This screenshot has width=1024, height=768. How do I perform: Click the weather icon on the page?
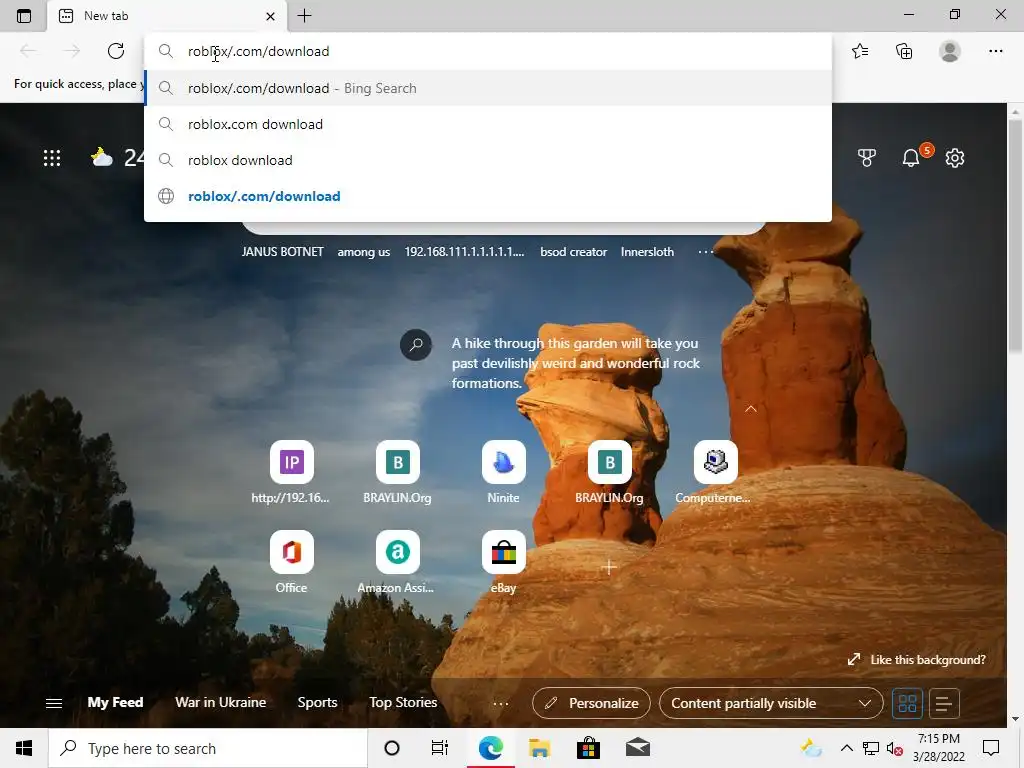click(102, 157)
